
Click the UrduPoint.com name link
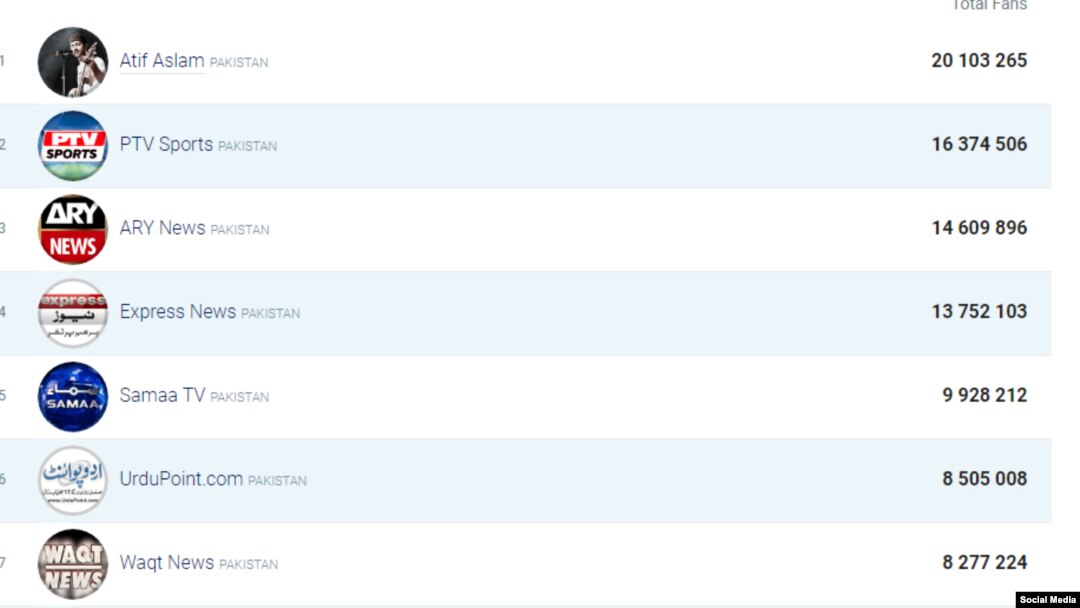[181, 479]
